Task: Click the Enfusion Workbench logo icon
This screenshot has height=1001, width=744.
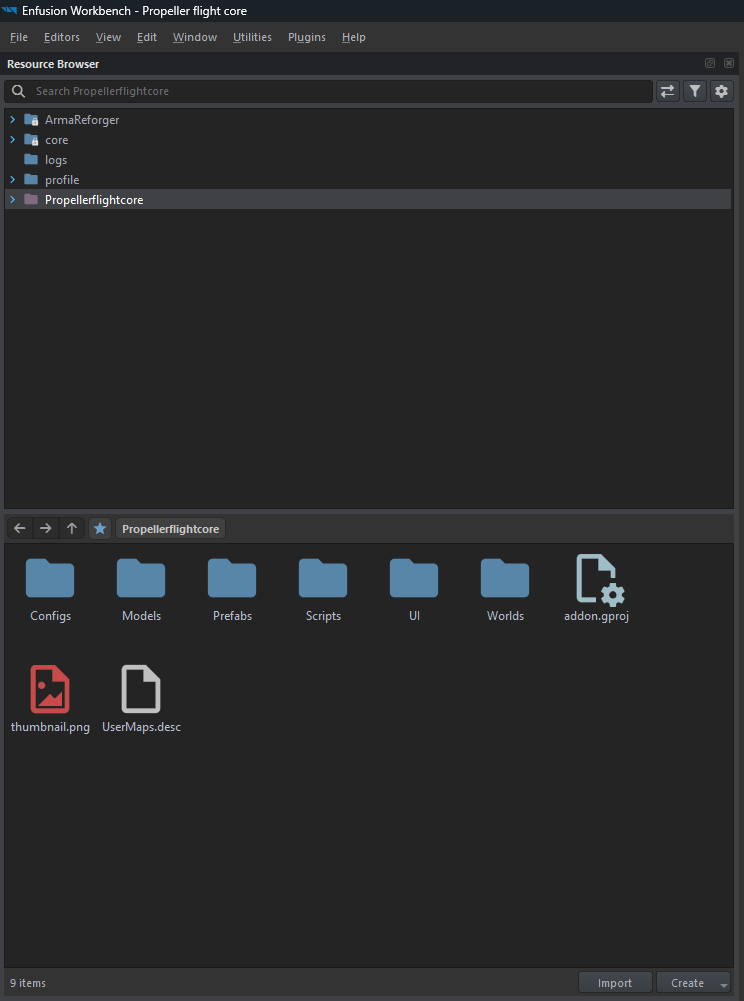Action: [10, 11]
